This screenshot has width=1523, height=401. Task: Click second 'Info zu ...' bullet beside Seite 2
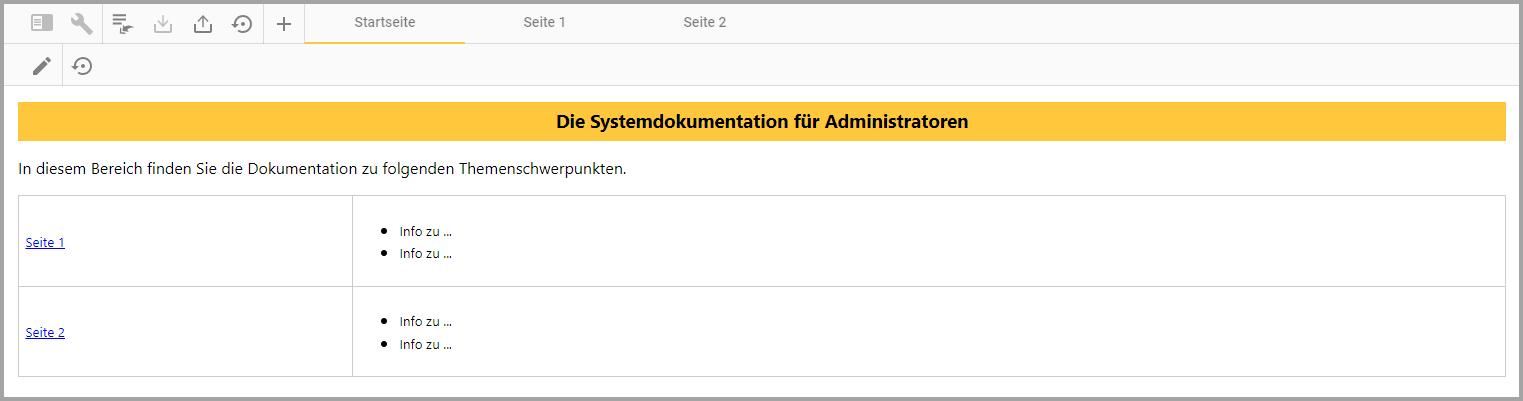(x=425, y=344)
